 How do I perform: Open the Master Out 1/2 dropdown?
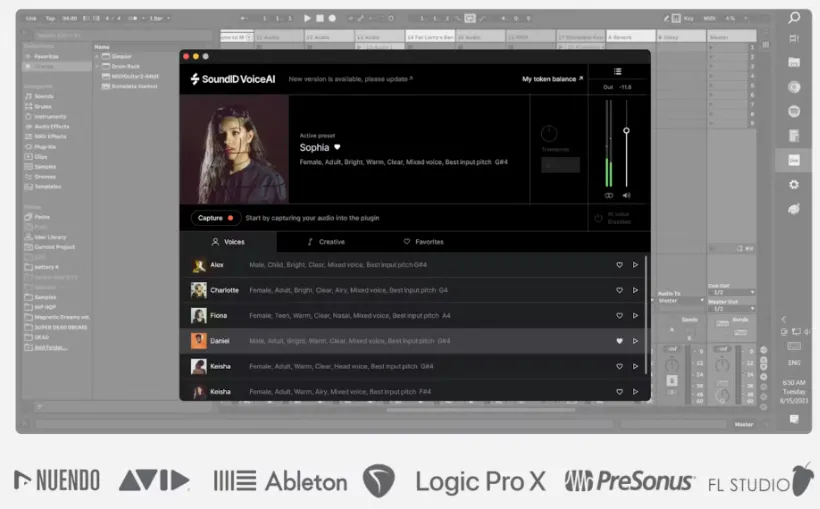tap(732, 309)
